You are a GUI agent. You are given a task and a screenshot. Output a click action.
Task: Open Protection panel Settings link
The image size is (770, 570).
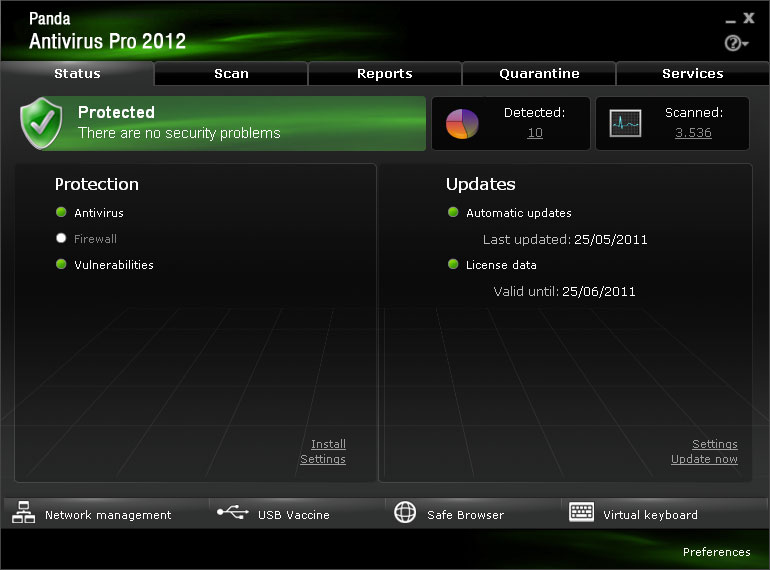(x=323, y=459)
